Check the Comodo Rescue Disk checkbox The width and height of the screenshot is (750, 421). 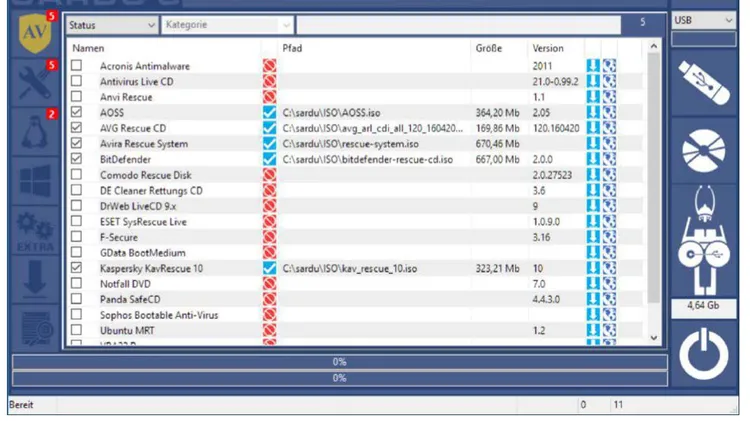pos(77,174)
